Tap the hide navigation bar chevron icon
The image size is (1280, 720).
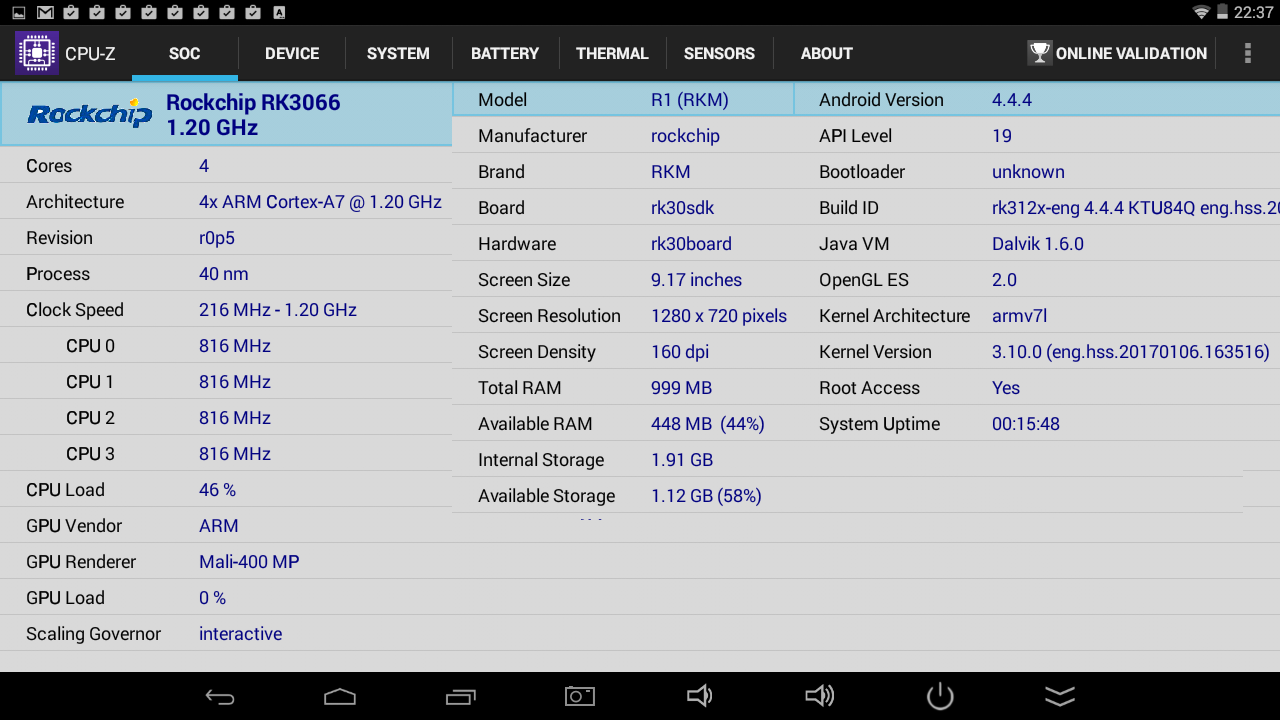(x=1060, y=697)
